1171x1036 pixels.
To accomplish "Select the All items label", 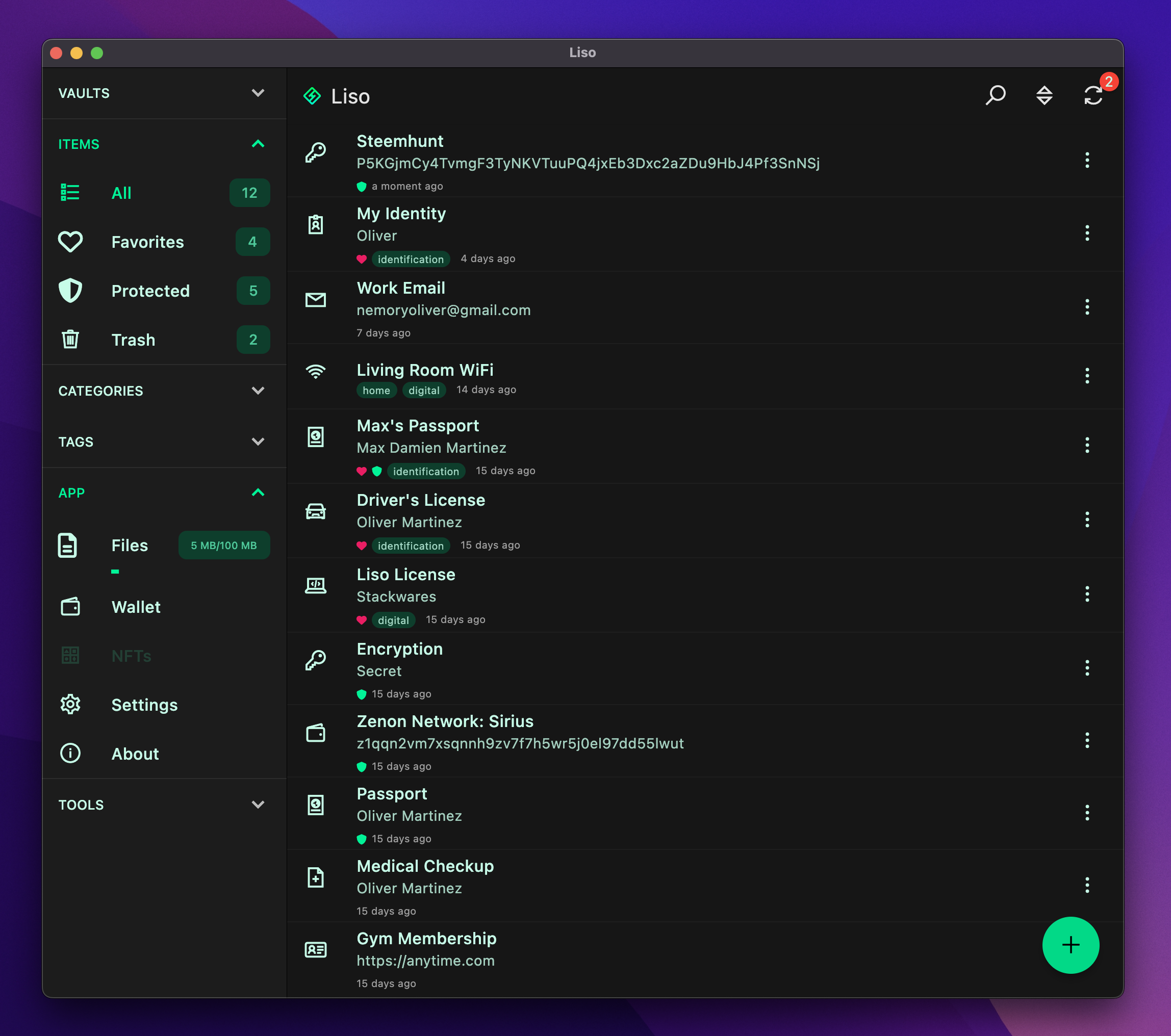I will pyautogui.click(x=121, y=193).
